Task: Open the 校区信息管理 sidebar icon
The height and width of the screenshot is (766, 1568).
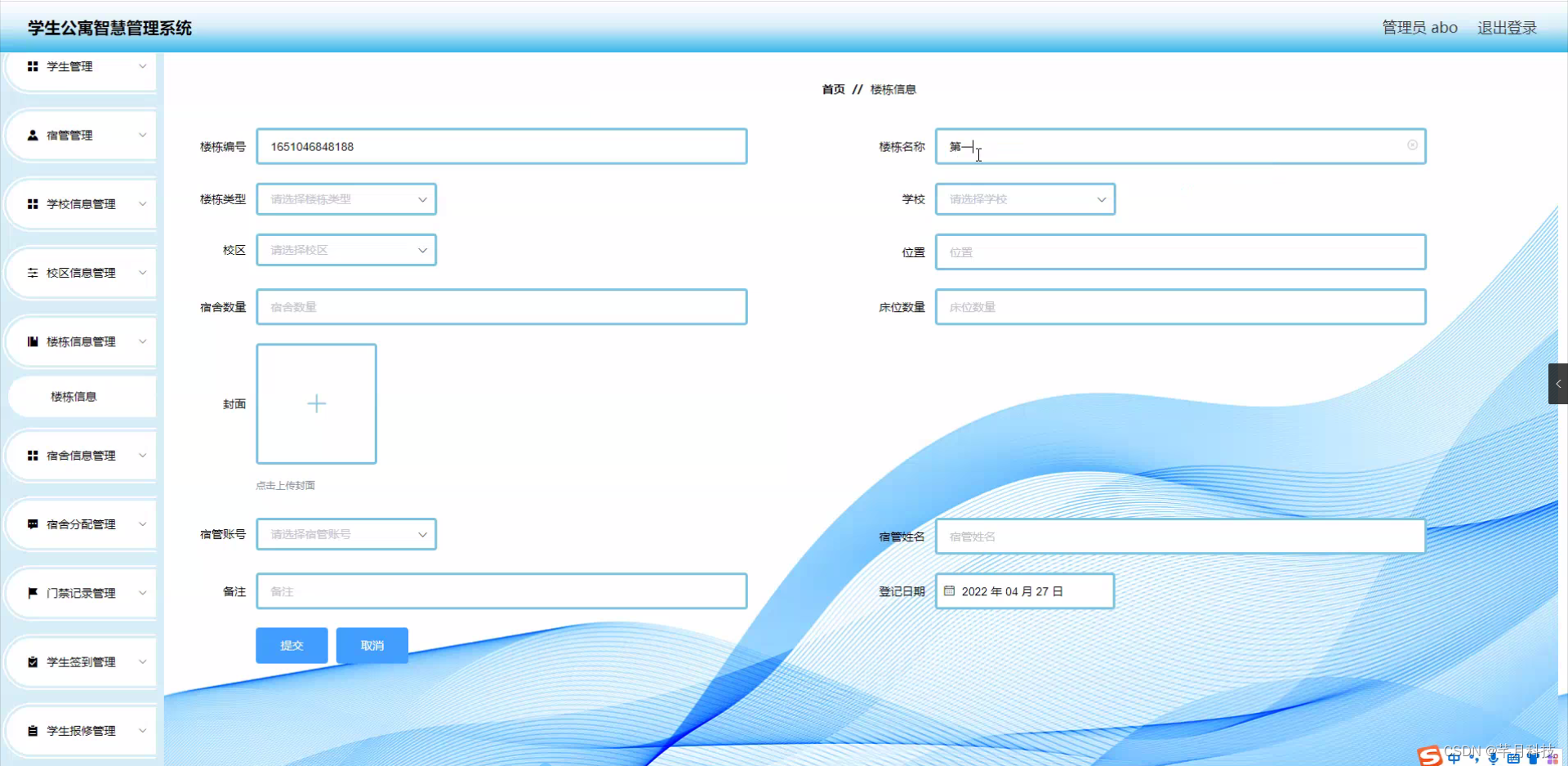Action: 33,273
